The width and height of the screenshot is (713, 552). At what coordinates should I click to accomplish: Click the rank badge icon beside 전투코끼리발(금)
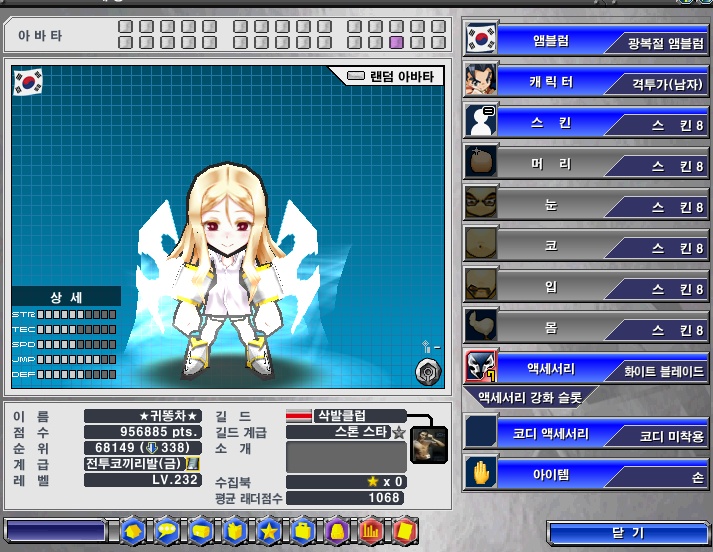[193, 464]
